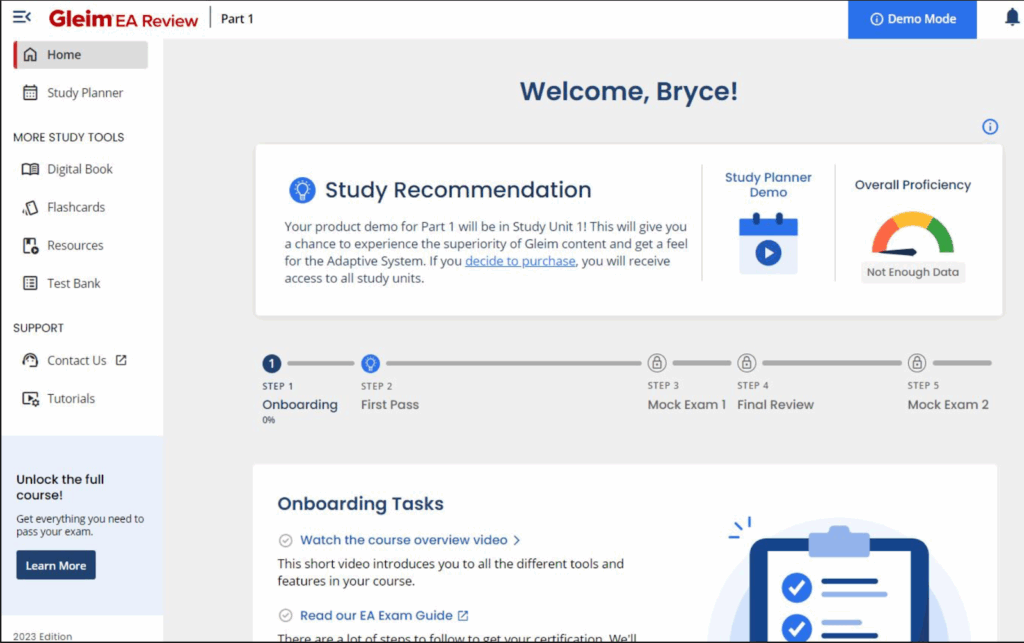Open the notifications bell
Viewport: 1024px width, 643px height.
coord(1012,18)
